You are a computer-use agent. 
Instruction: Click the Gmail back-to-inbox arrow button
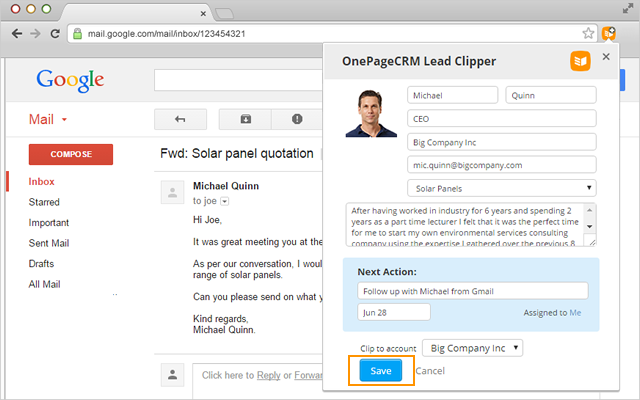(x=180, y=119)
